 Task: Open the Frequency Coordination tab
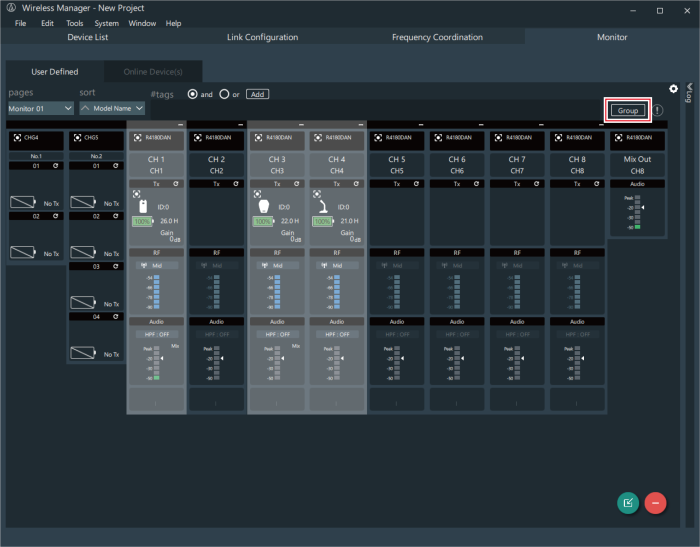tap(437, 37)
